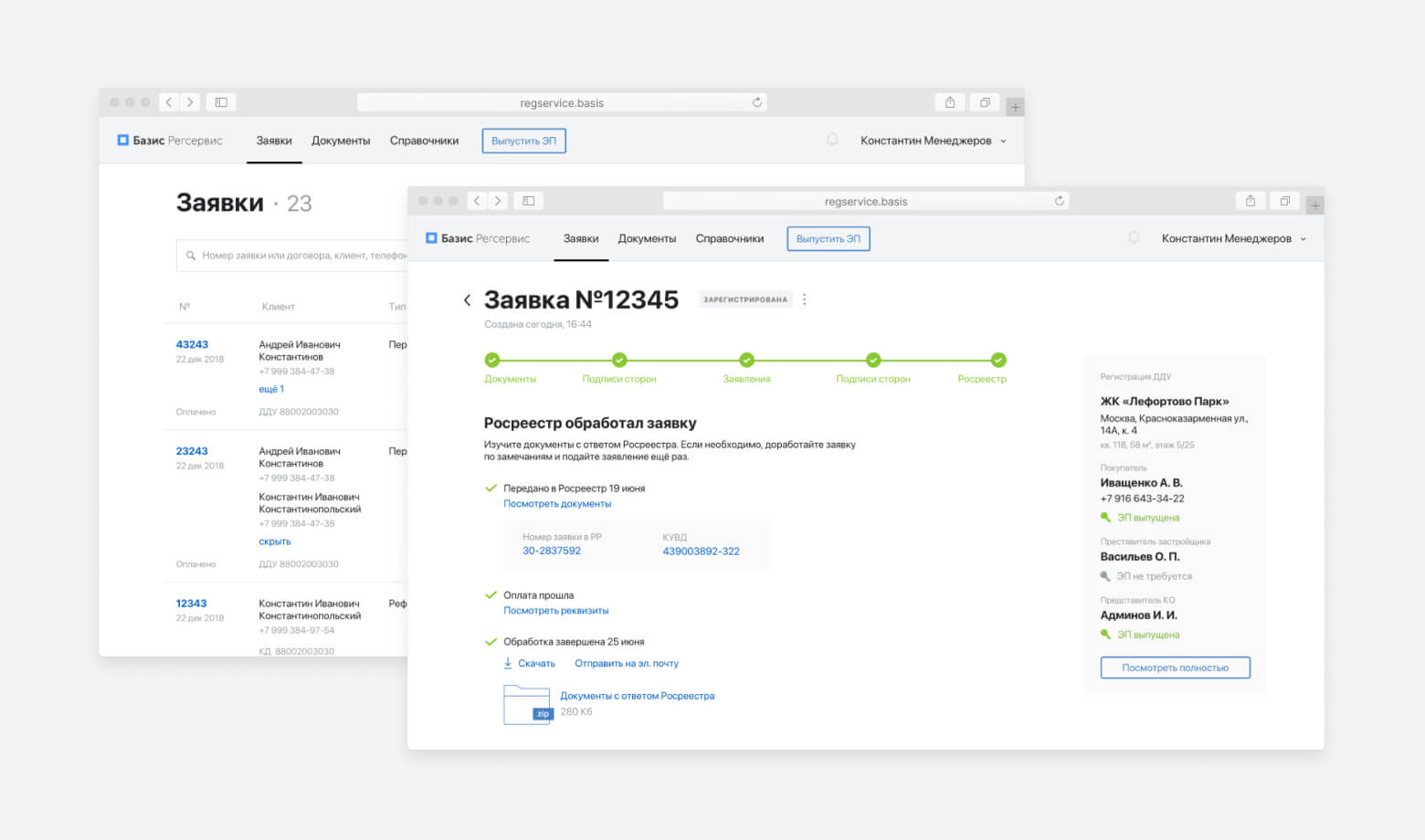
Task: Click the tabs overview icon in front window
Action: point(1285,201)
